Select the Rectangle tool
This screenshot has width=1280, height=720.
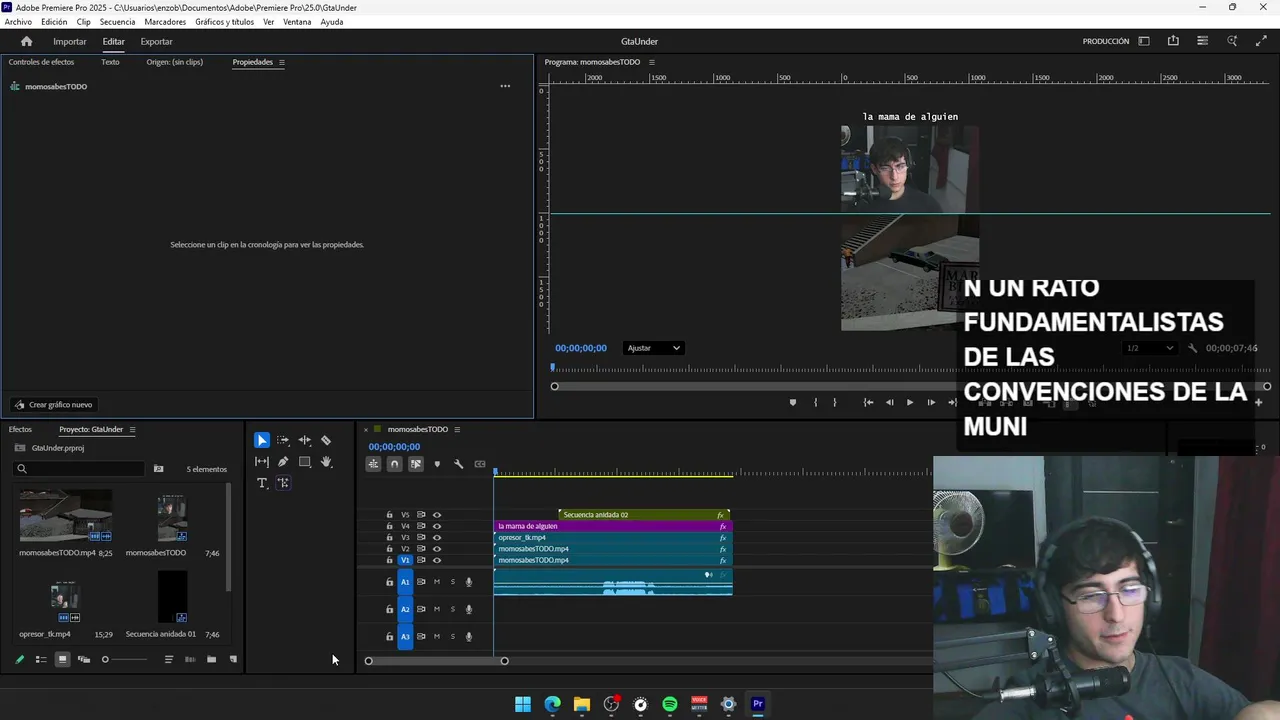pos(305,462)
